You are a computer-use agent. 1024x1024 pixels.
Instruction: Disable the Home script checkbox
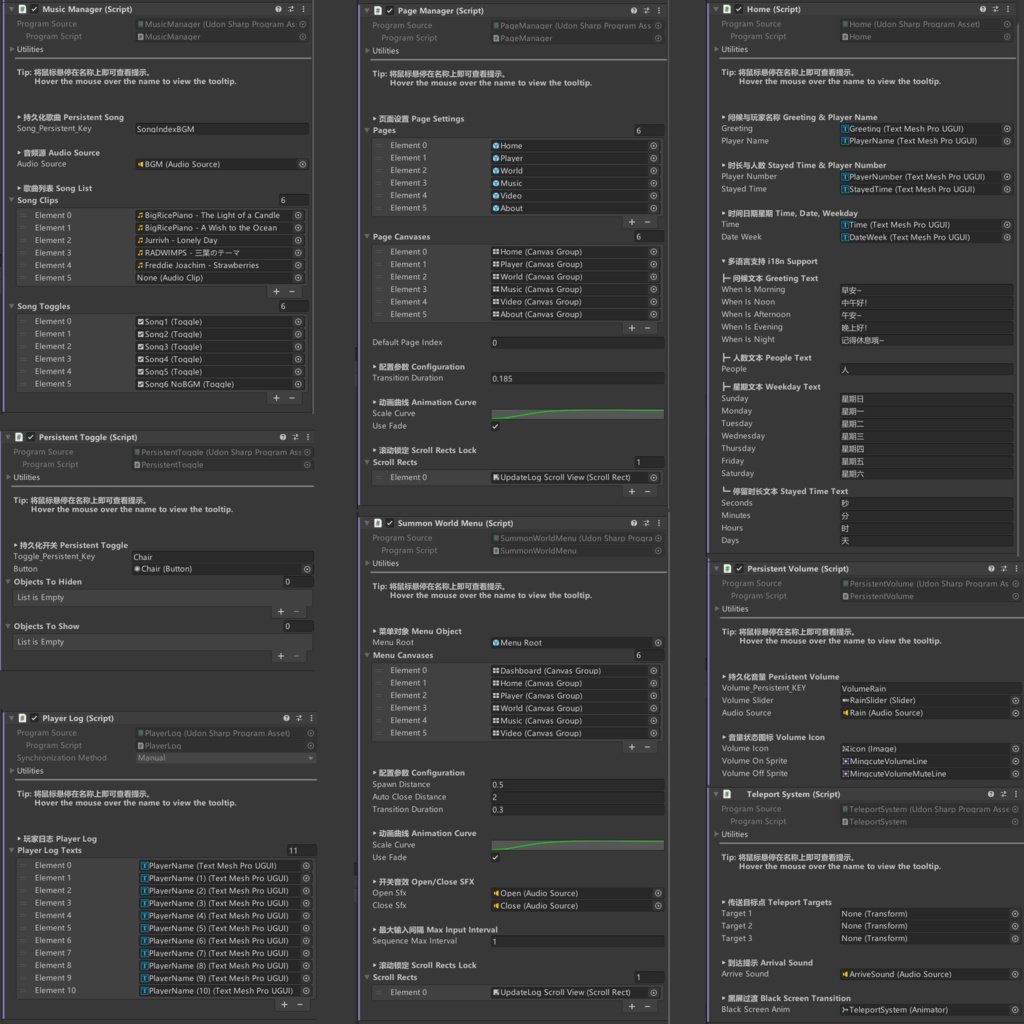[x=739, y=9]
